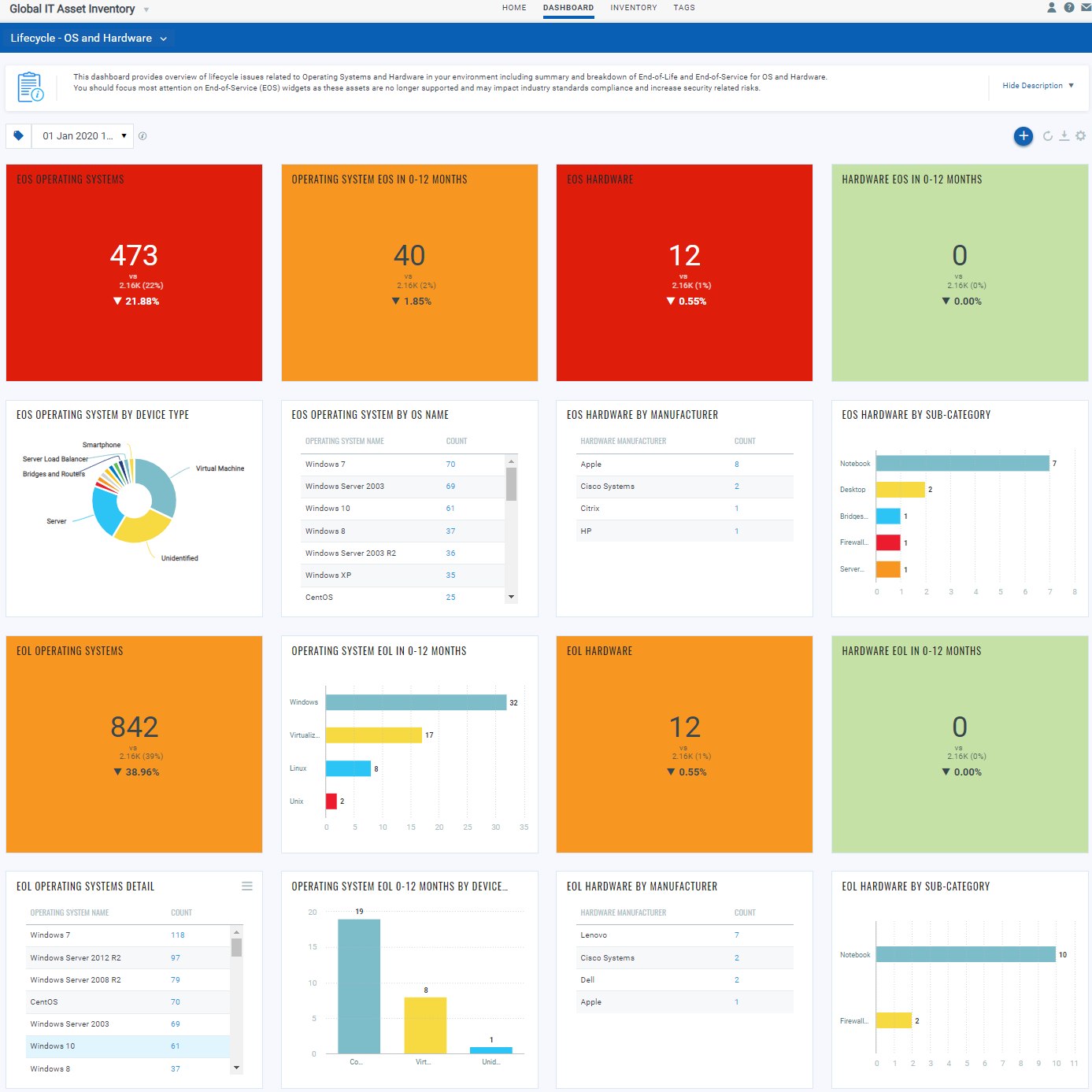
Task: Click the info icon beside the date filter
Action: coord(143,135)
